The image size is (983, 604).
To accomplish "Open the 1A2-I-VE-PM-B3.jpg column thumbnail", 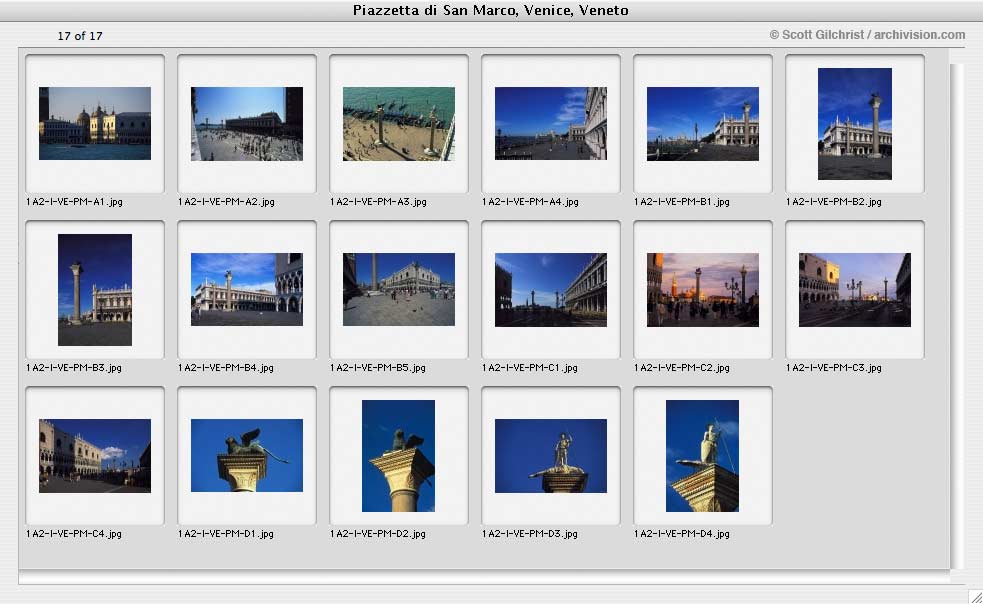I will point(95,290).
